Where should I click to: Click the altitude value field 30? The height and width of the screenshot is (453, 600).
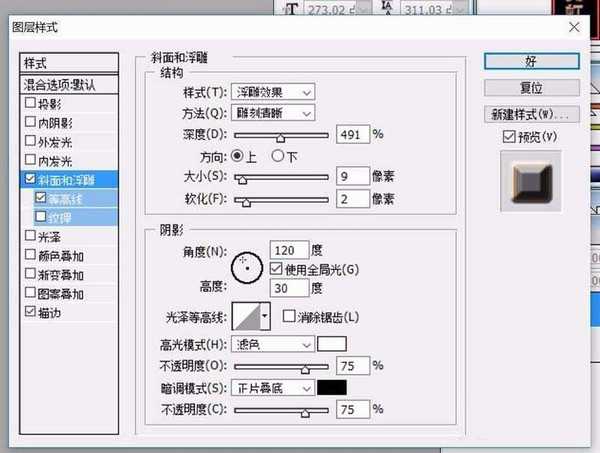(289, 288)
